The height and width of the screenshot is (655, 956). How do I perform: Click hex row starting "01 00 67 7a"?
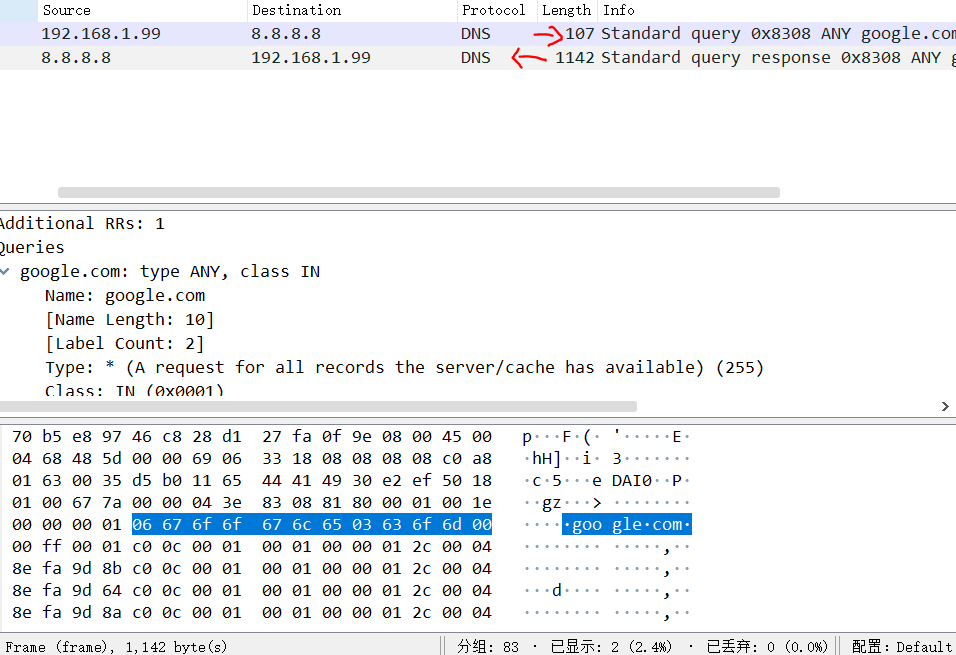pyautogui.click(x=252, y=503)
